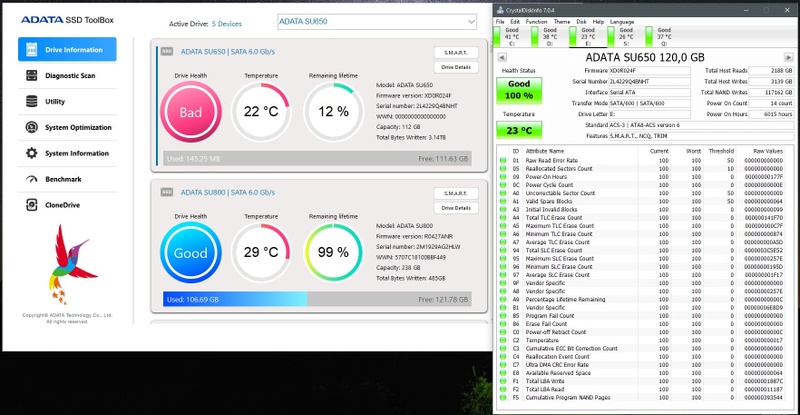Click SU650 remaining lifetime 12 % gauge
The width and height of the screenshot is (800, 415).
(x=333, y=112)
